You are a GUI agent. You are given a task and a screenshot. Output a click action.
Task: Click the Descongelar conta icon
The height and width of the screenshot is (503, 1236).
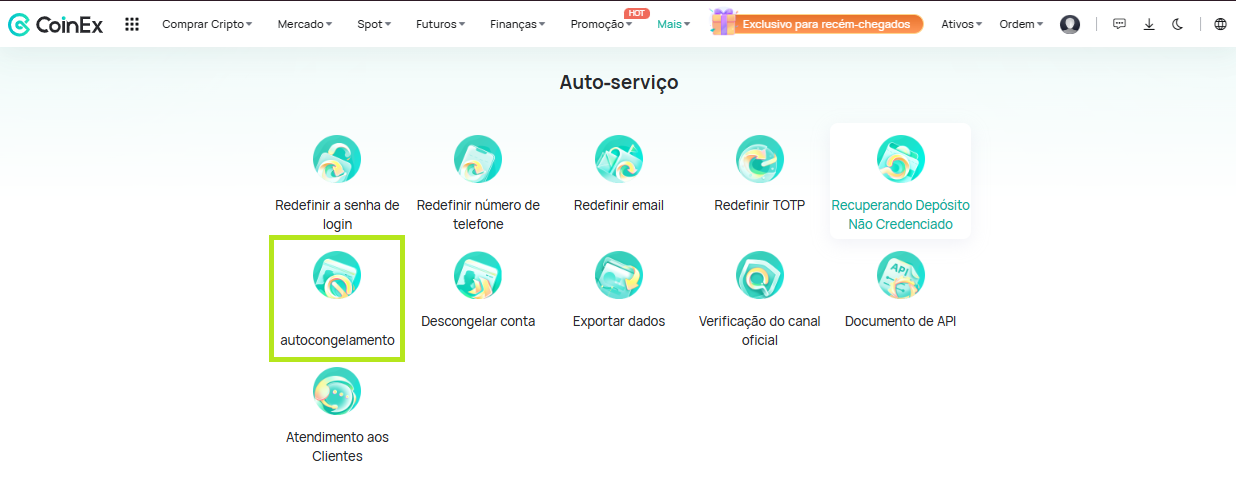point(478,275)
